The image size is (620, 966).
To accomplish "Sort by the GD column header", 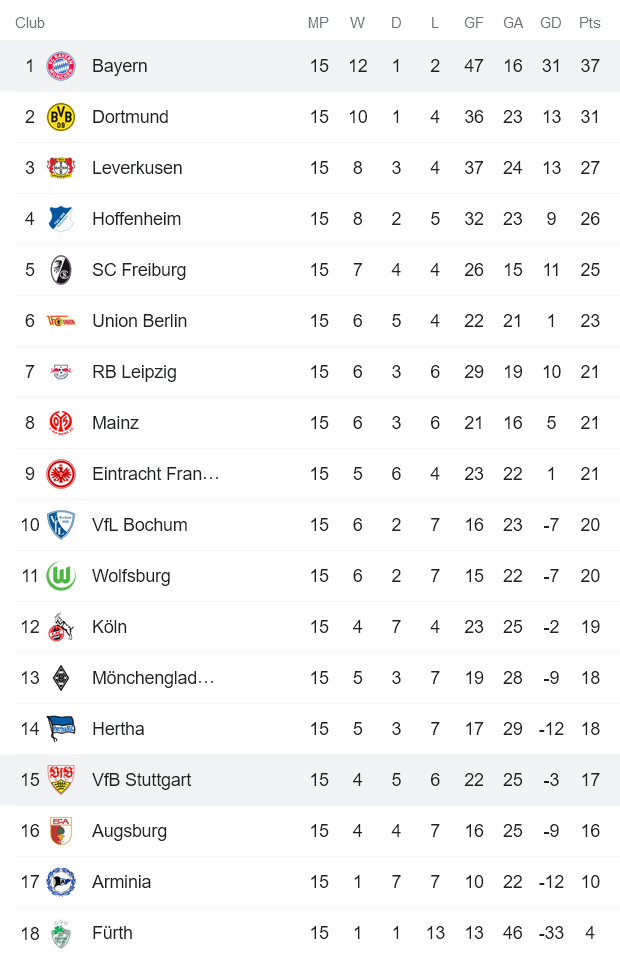I will click(x=551, y=22).
